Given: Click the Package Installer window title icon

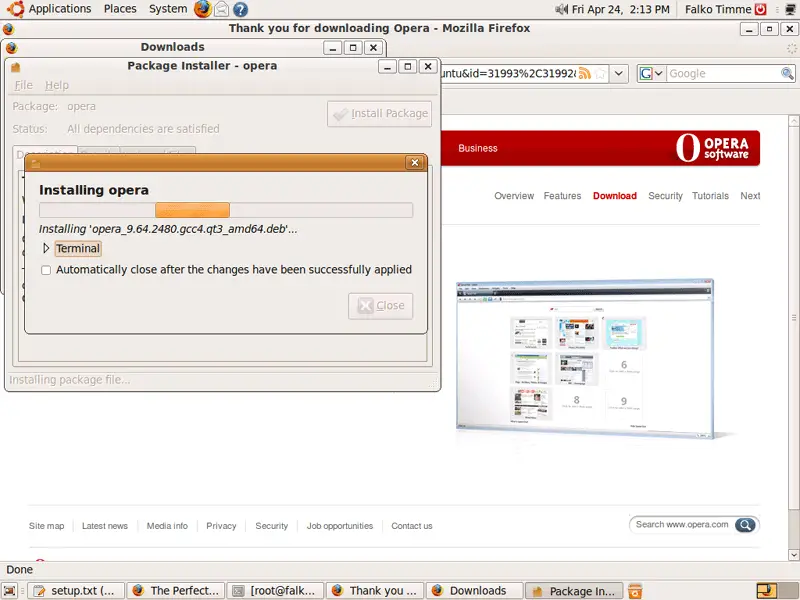Looking at the screenshot, I should (x=15, y=67).
